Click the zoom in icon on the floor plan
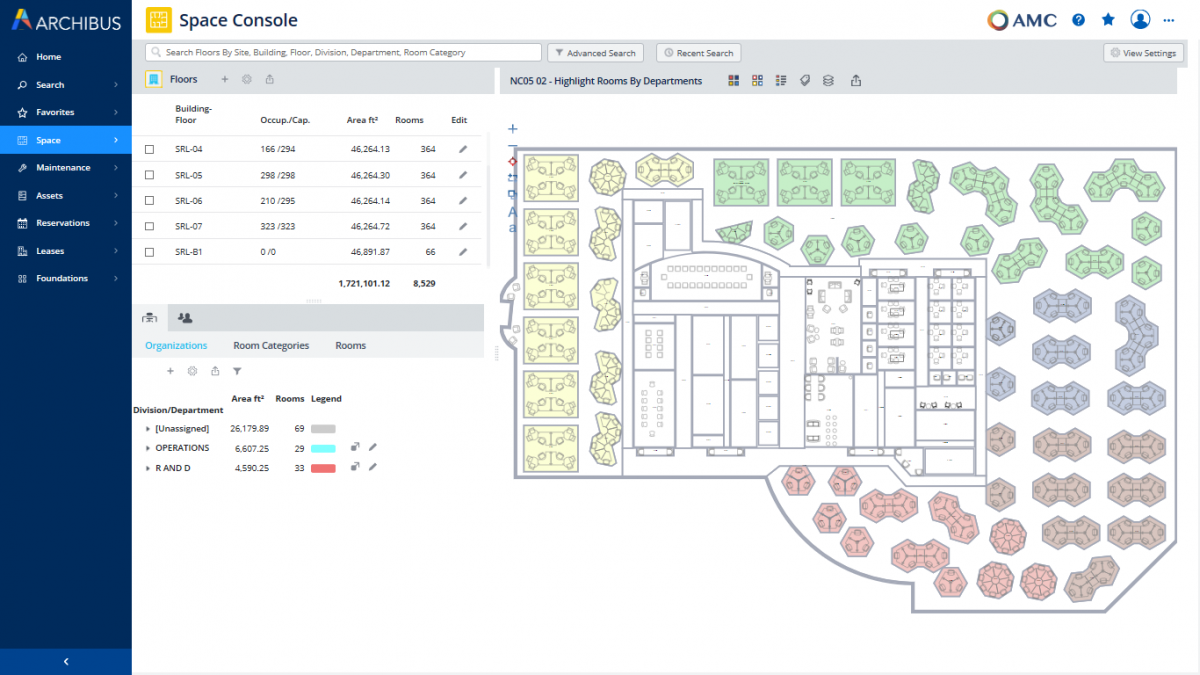1200x675 pixels. coord(512,129)
